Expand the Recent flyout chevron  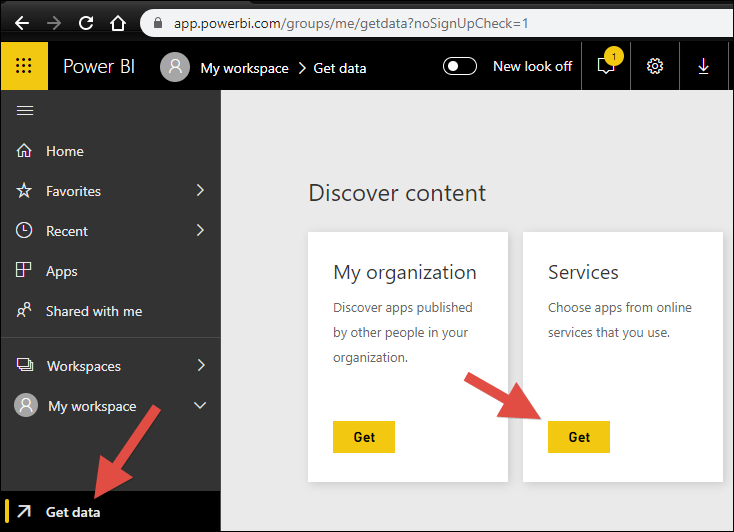(x=200, y=230)
